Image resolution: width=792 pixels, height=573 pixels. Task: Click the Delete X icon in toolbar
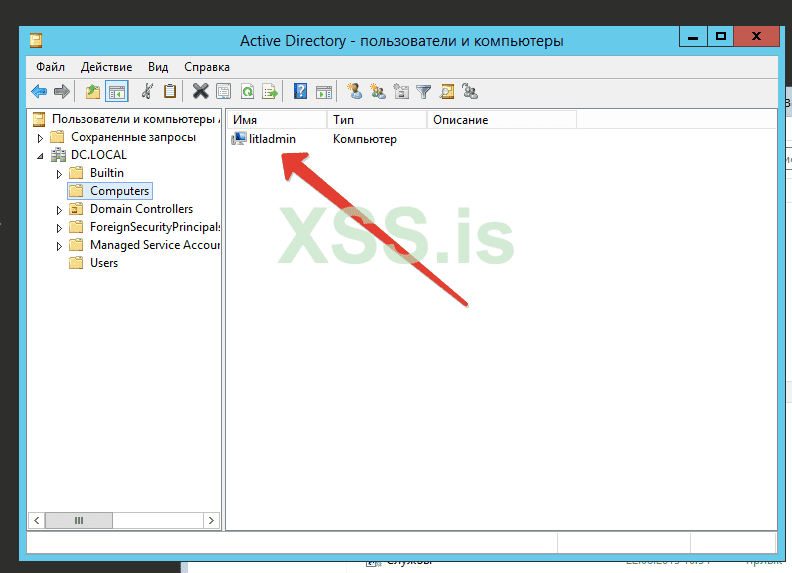201,91
